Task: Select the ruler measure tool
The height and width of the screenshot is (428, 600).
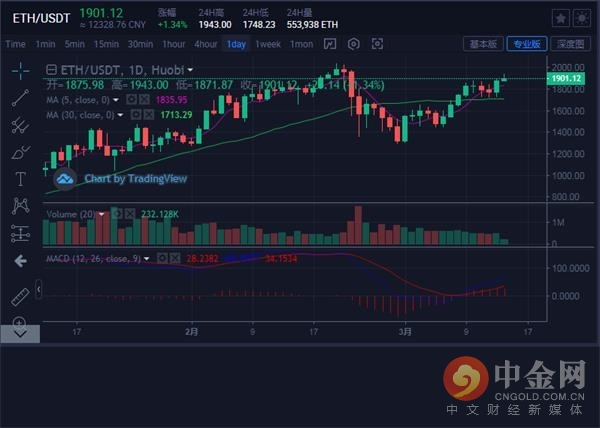Action: point(20,297)
